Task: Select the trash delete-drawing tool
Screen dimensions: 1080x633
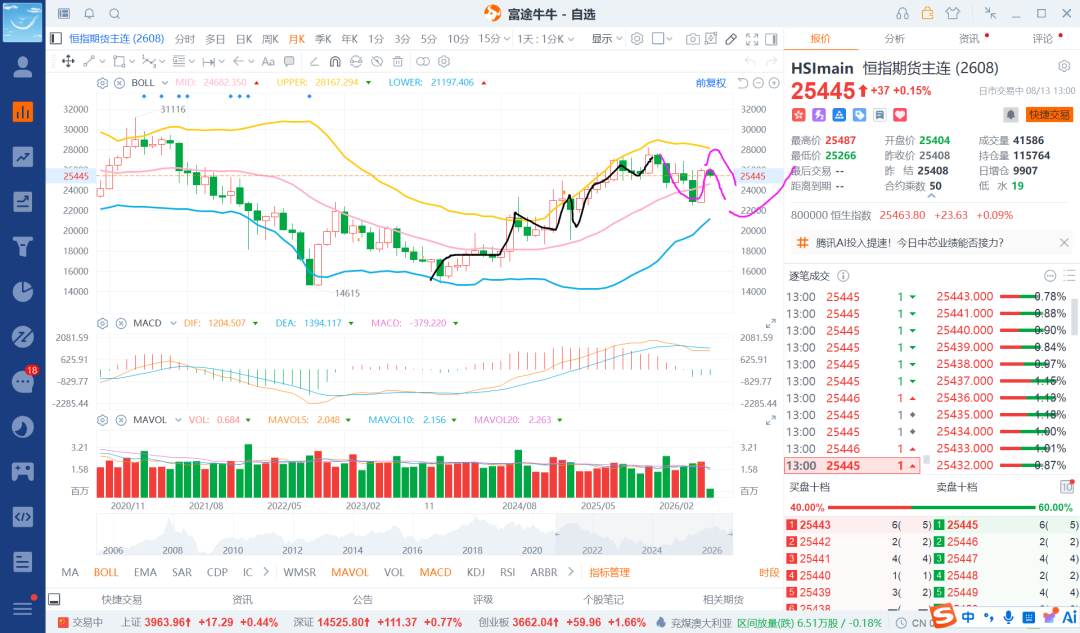Action: (x=397, y=61)
